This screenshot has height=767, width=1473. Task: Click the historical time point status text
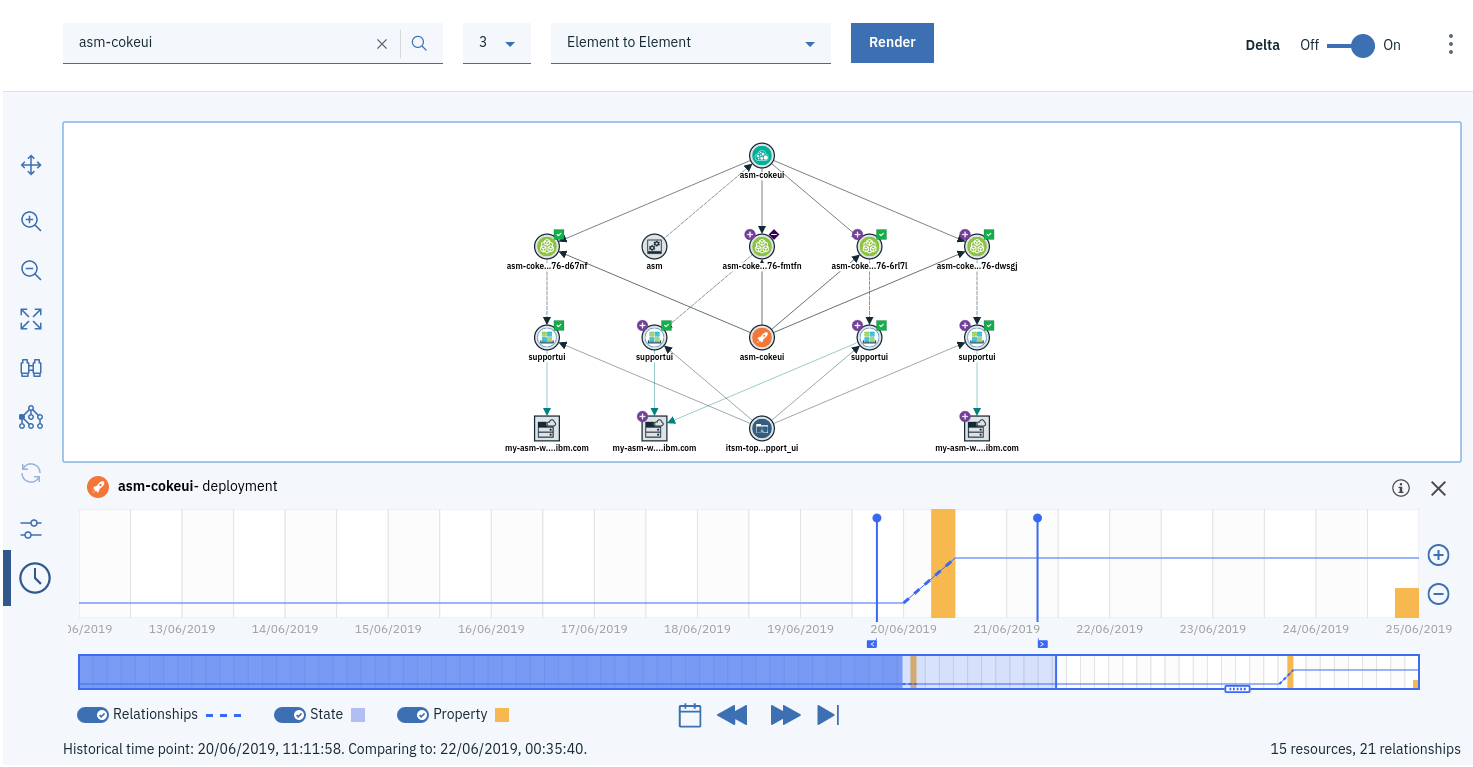325,749
